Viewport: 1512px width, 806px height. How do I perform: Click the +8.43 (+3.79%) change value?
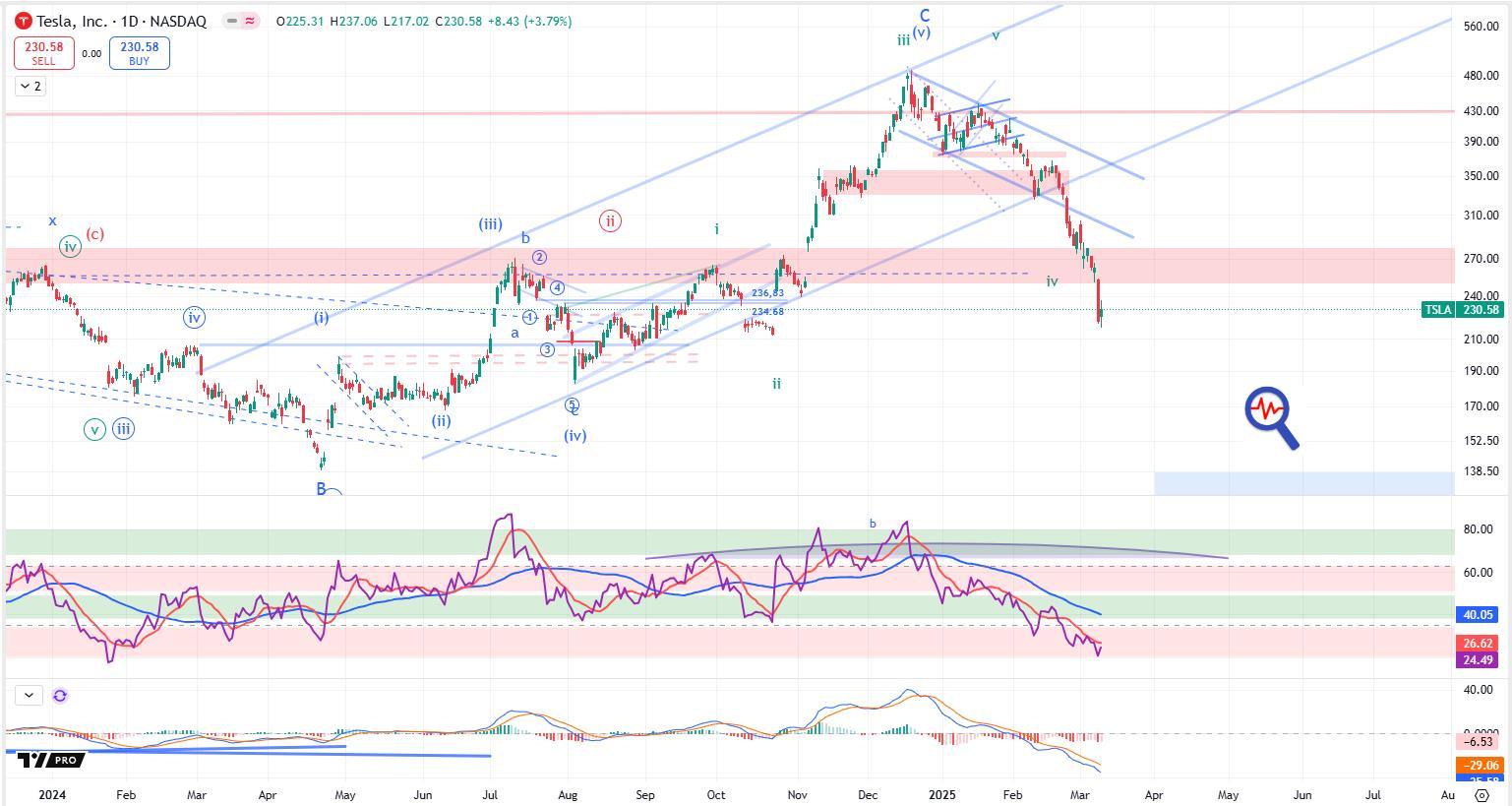pyautogui.click(x=530, y=21)
